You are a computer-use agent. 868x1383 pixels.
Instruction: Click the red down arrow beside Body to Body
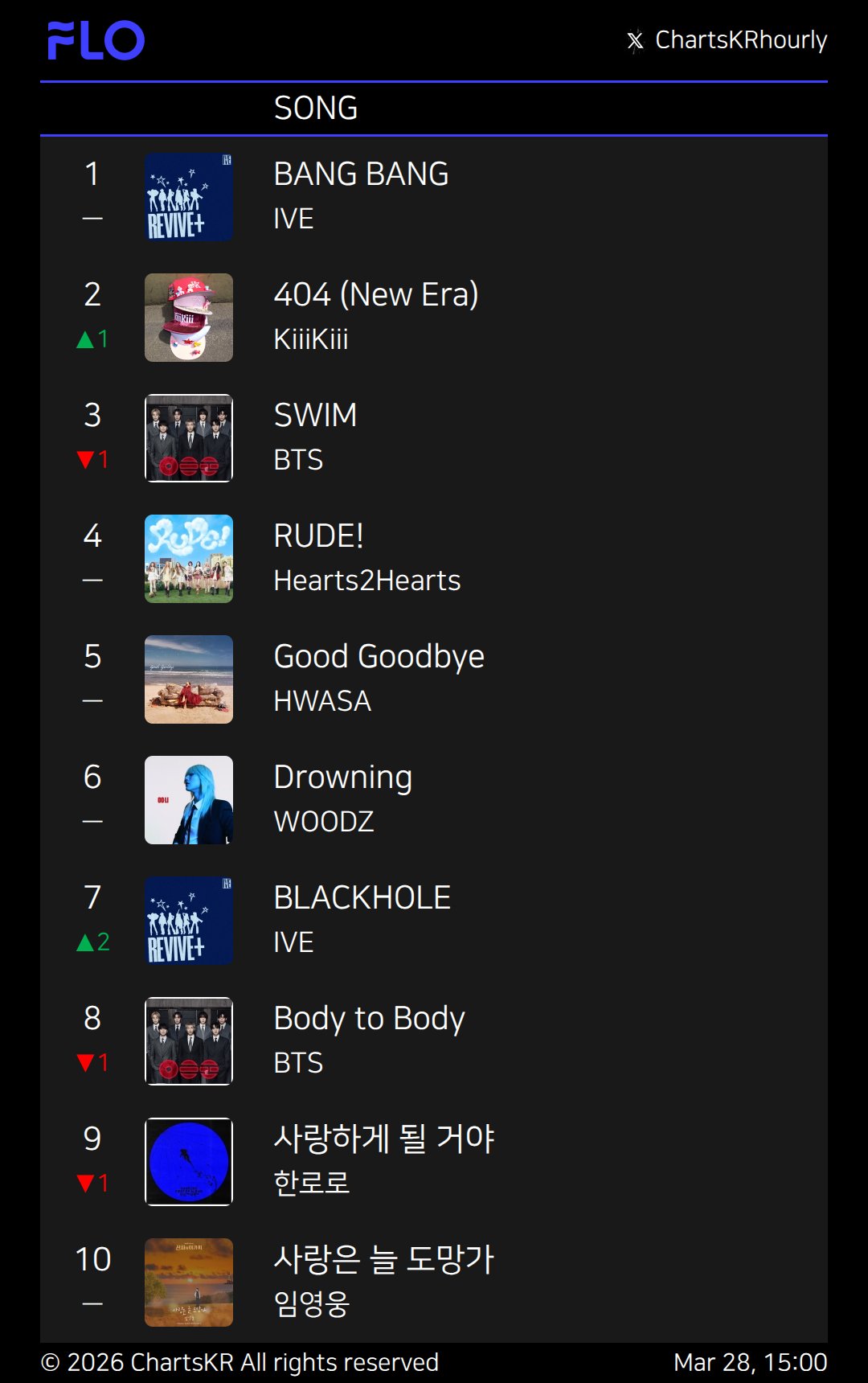(85, 1063)
